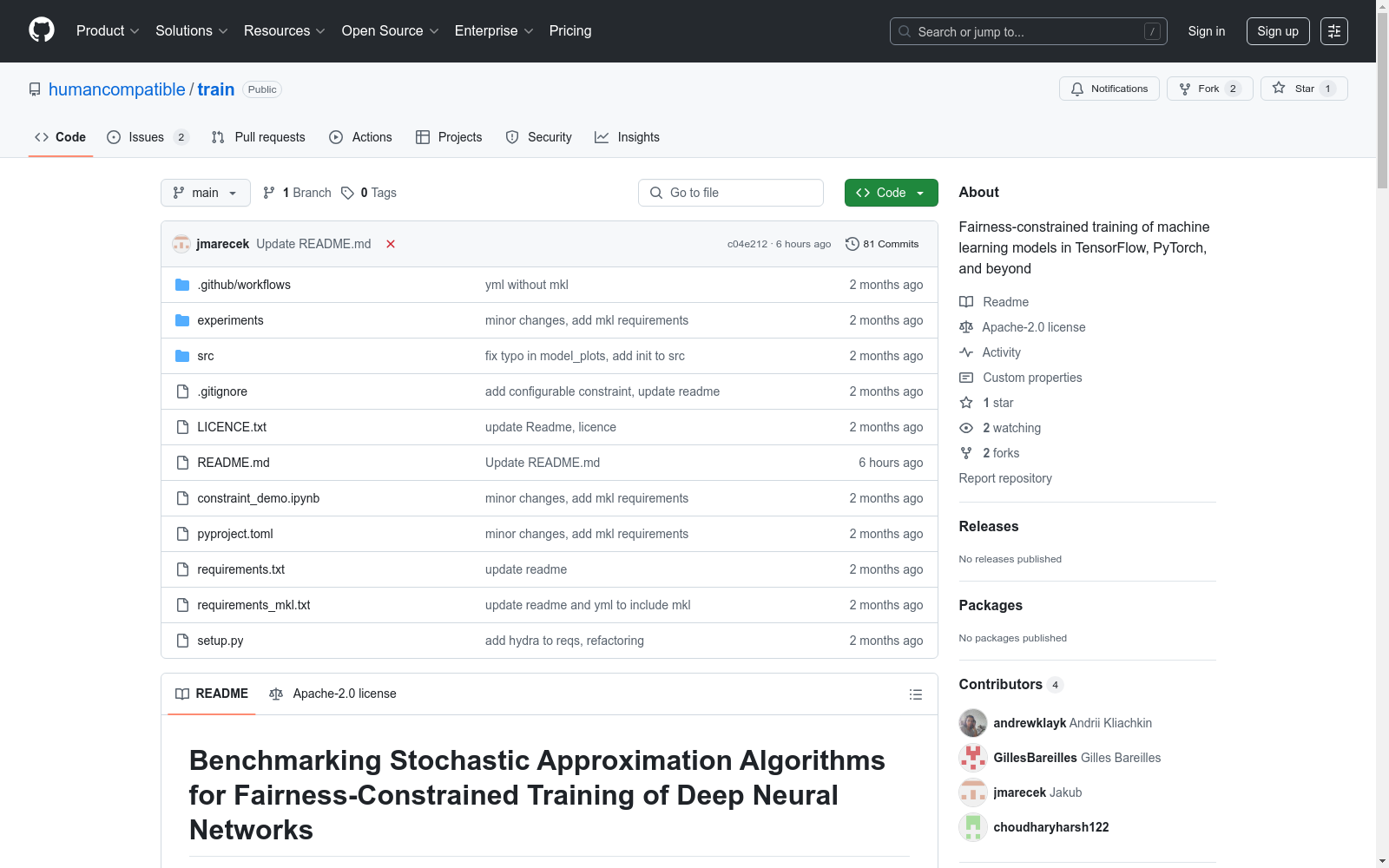Open the 0 Tags link
The width and height of the screenshot is (1389, 868).
click(369, 193)
